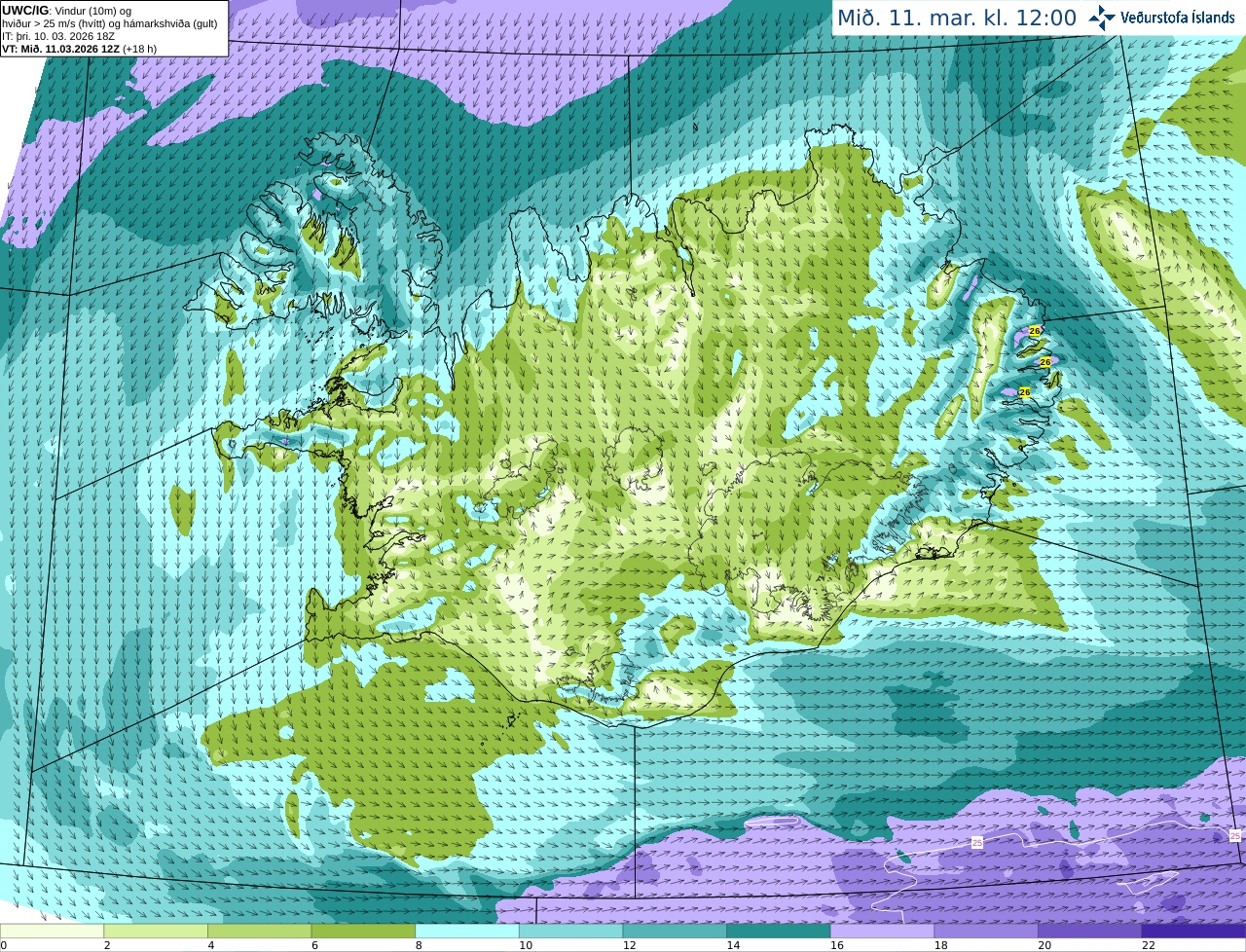
Task: Click the Veðurstofa Íslands logo symbol
Action: [1102, 18]
